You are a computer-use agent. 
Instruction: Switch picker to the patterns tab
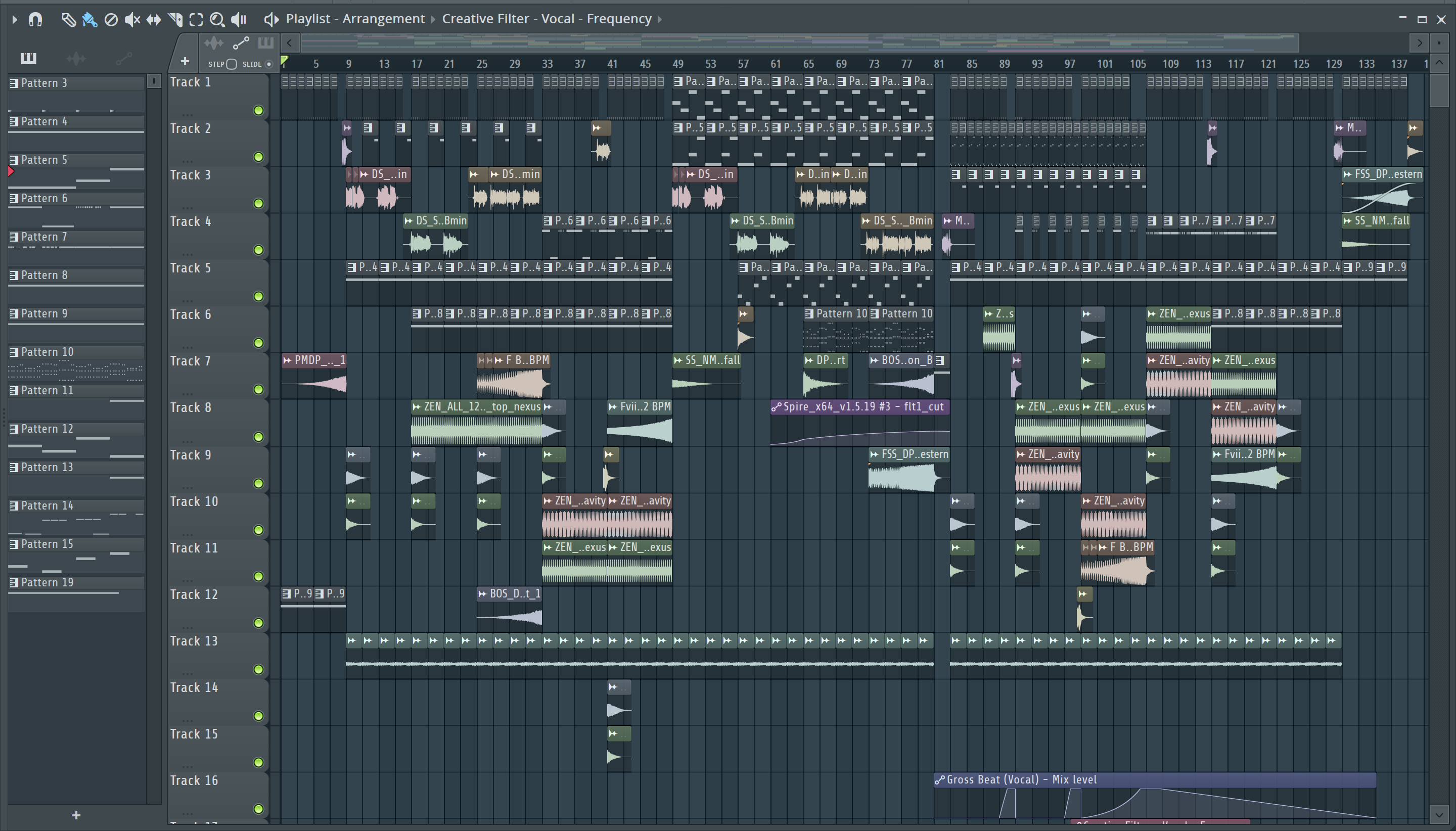click(x=28, y=58)
